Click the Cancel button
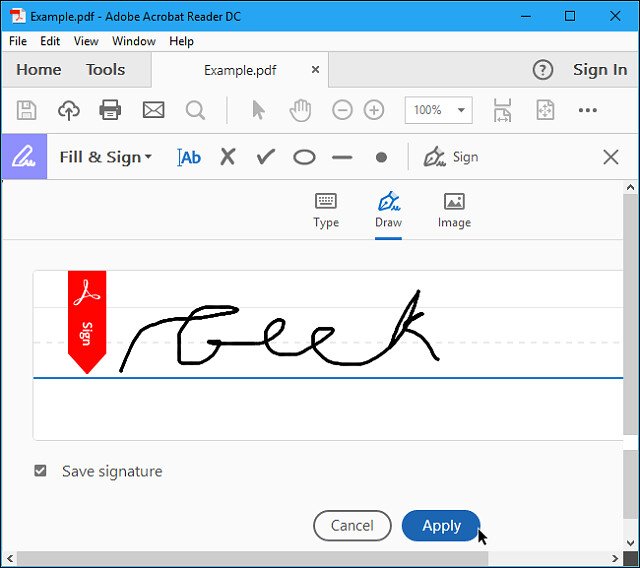This screenshot has height=568, width=640. tap(352, 525)
